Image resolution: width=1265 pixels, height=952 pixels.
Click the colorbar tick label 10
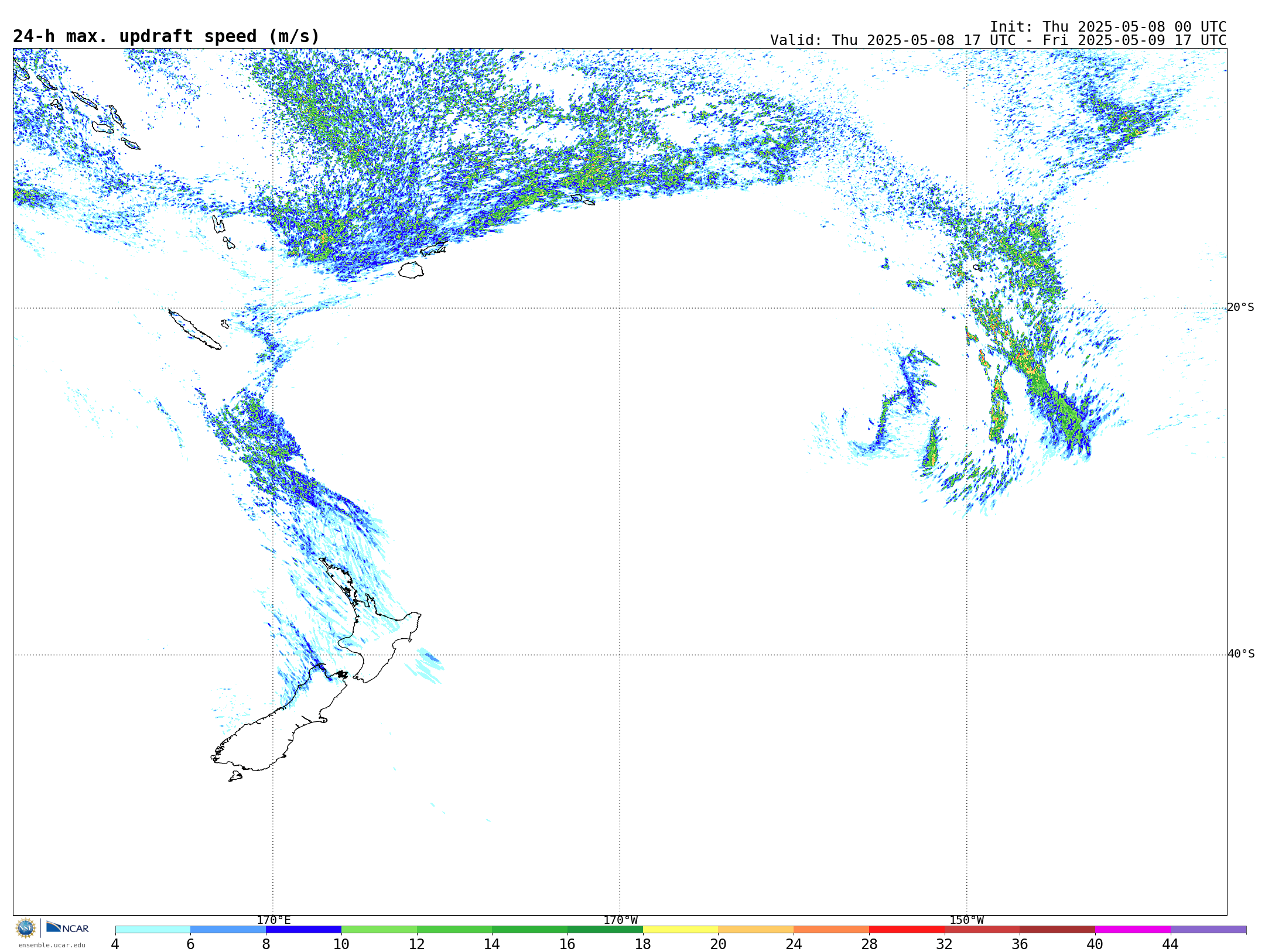(x=341, y=944)
